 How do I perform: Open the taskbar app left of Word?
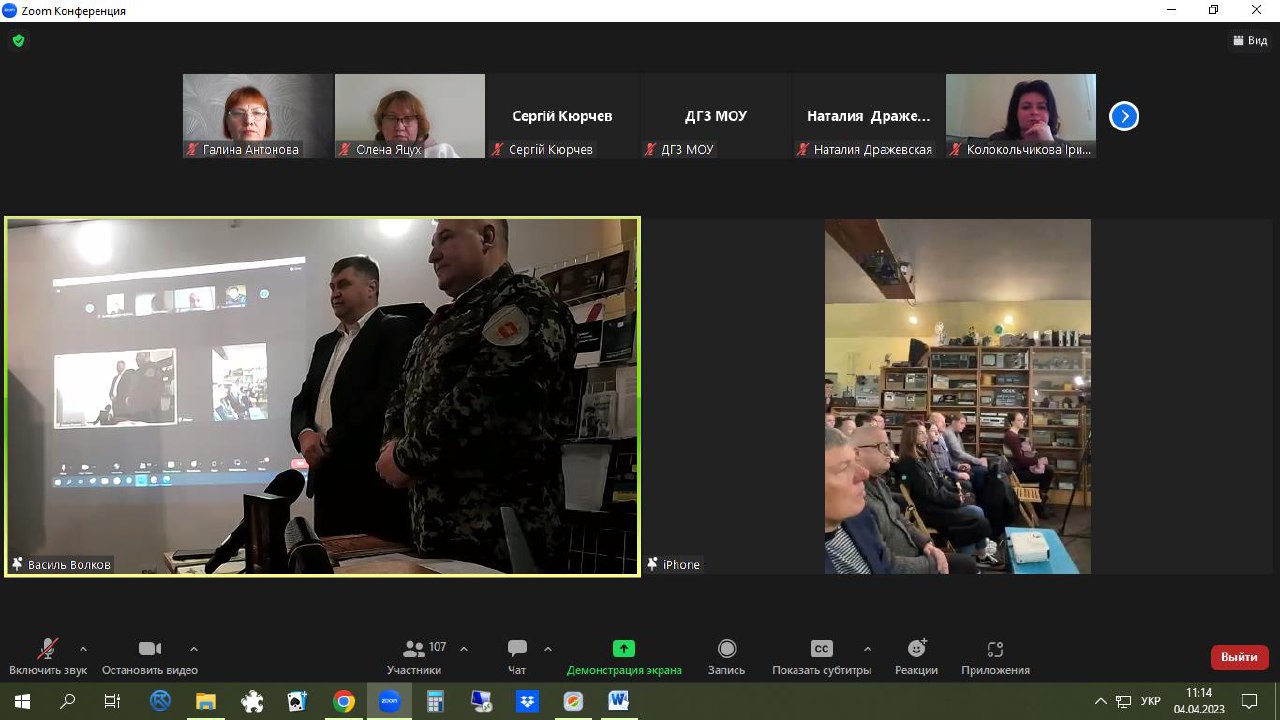click(x=573, y=701)
